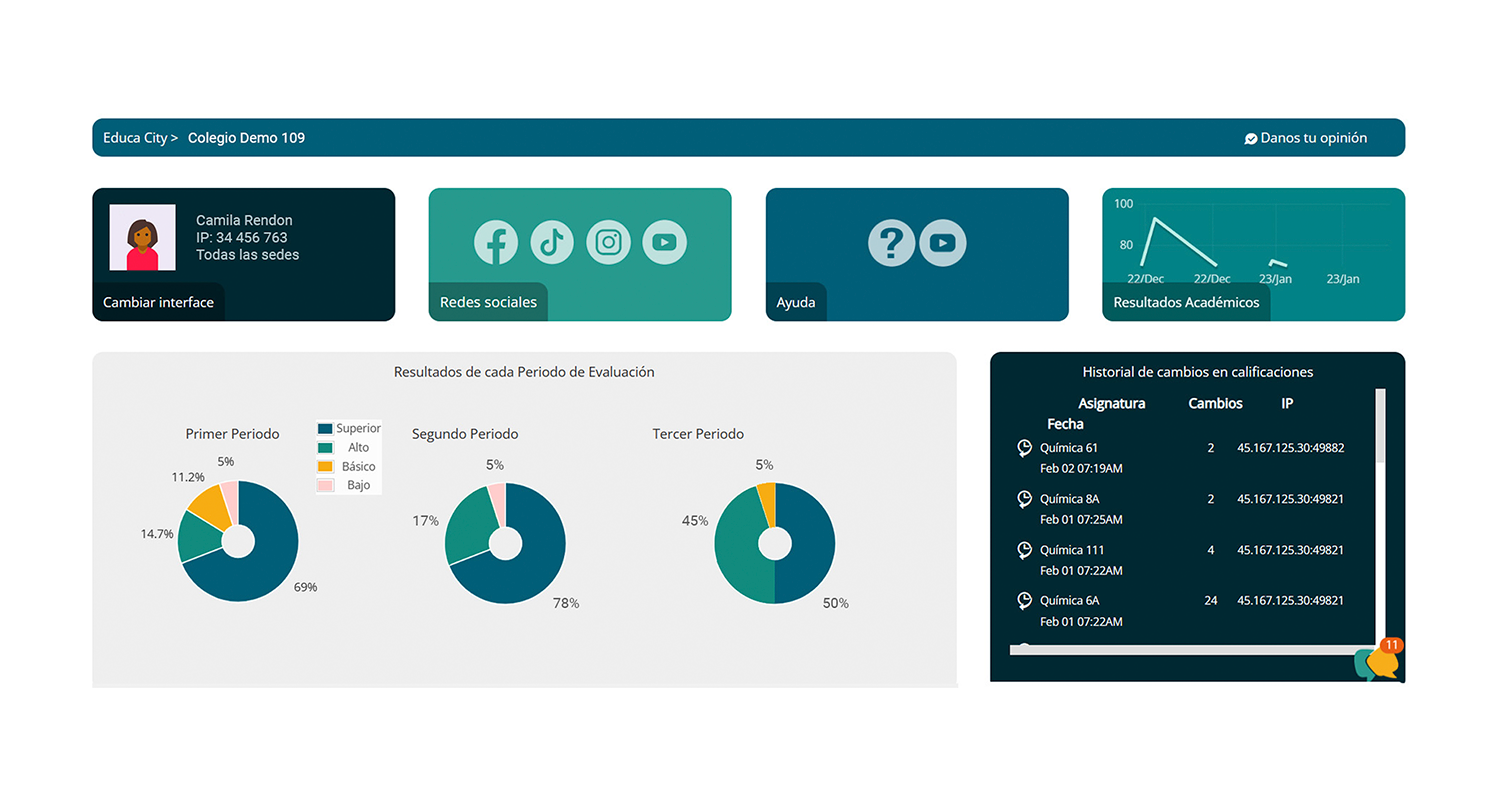The image size is (1500, 800).
Task: Click the Bajo legend color swatch
Action: tap(325, 485)
